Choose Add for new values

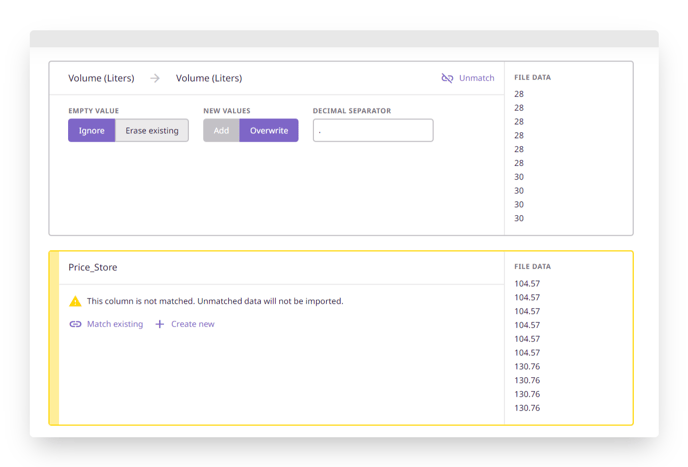tap(221, 130)
